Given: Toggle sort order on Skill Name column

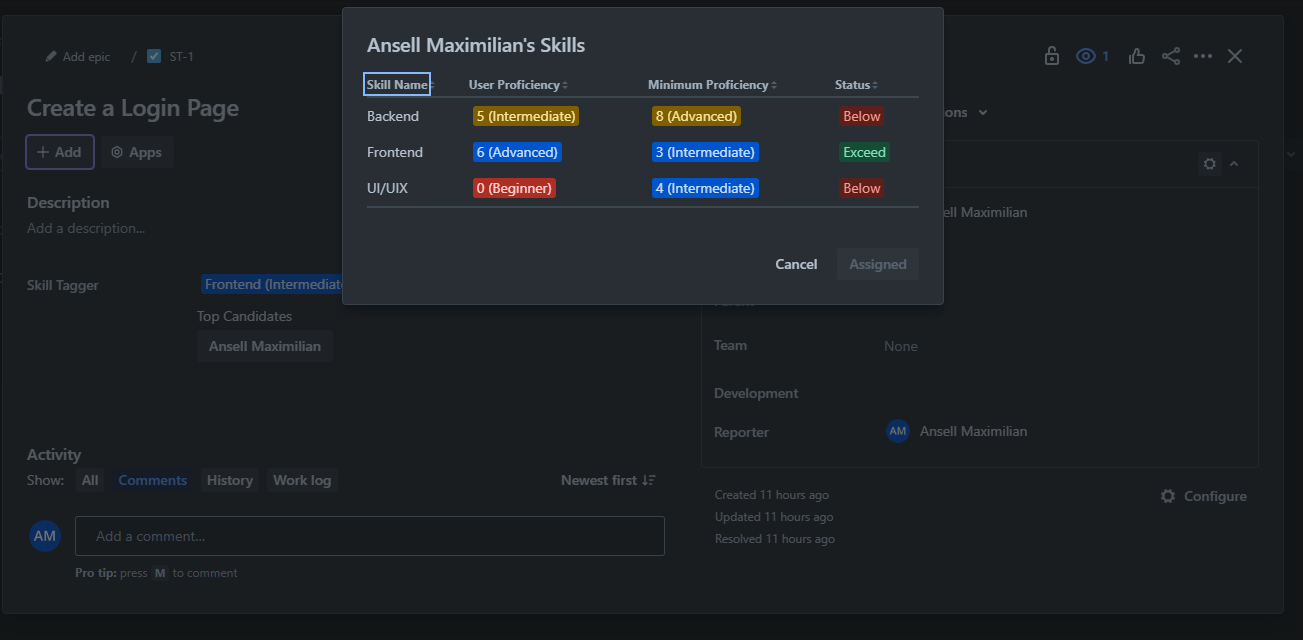Looking at the screenshot, I should (x=432, y=85).
